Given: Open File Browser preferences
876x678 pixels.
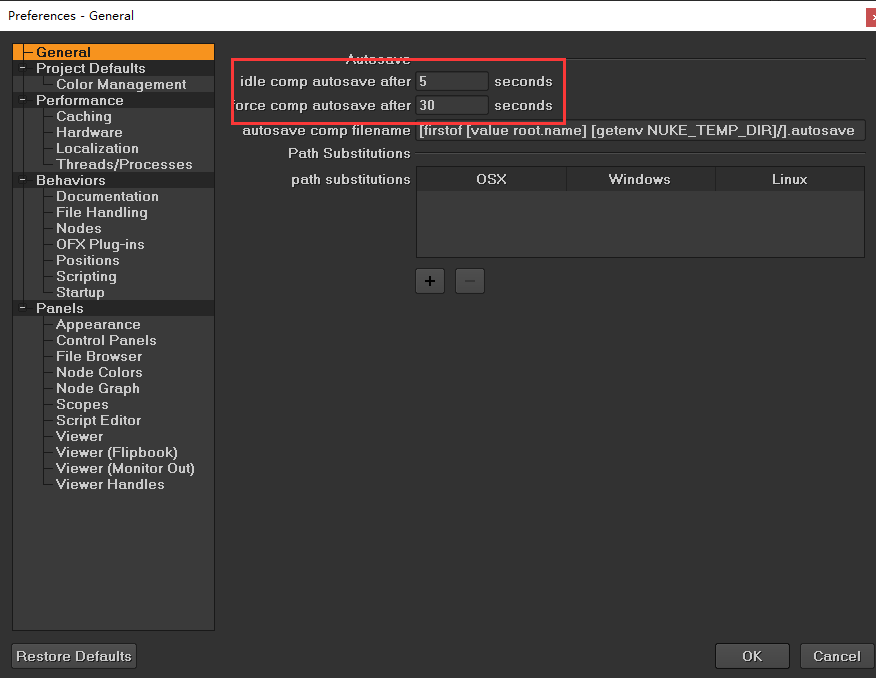Looking at the screenshot, I should [x=99, y=356].
